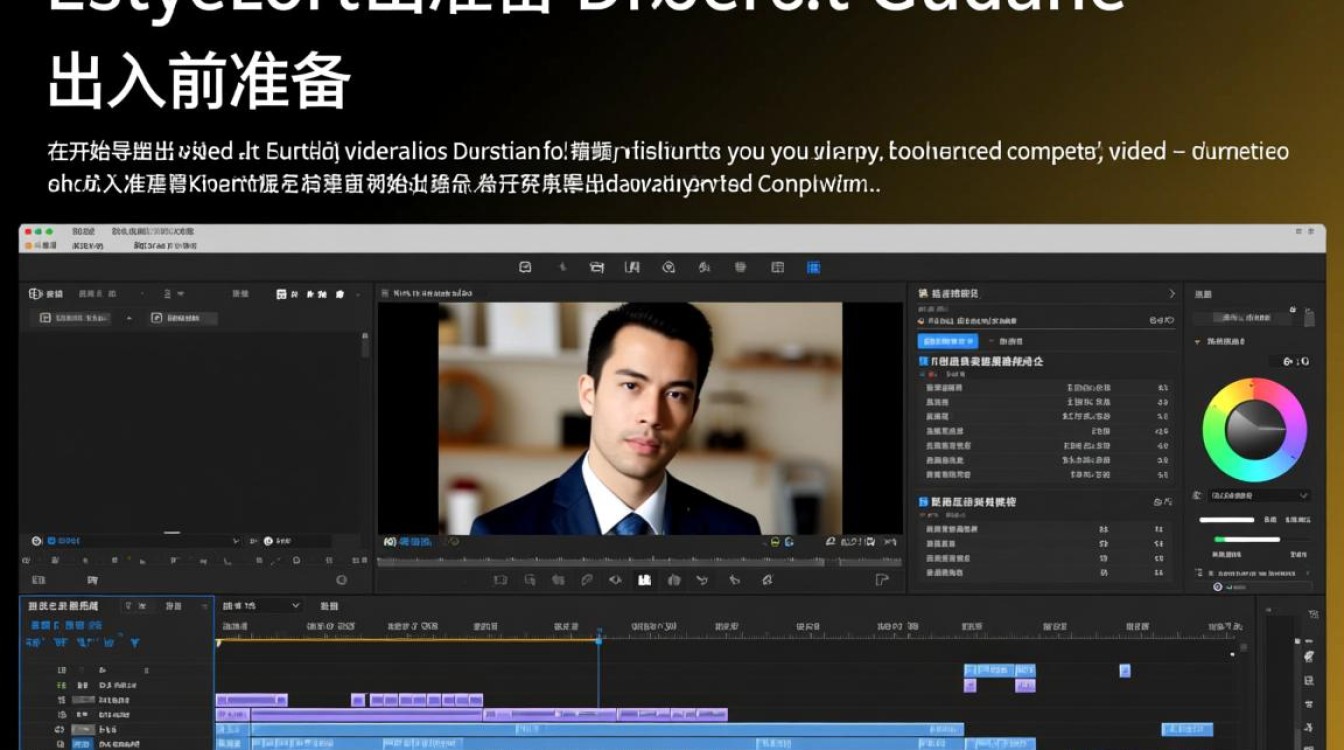Select the magnifier icon in the top center toolbar
Image resolution: width=1344 pixels, height=750 pixels.
[669, 267]
